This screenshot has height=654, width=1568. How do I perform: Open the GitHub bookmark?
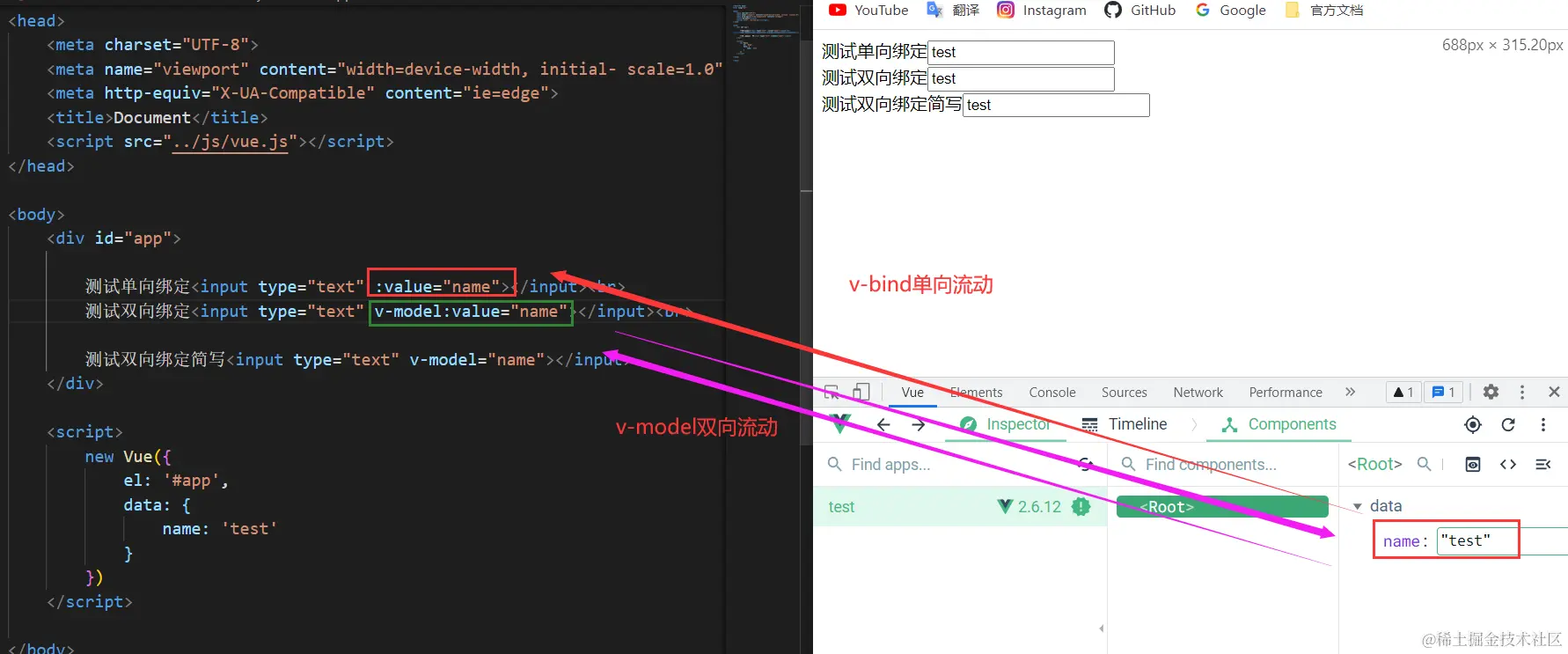[1140, 11]
